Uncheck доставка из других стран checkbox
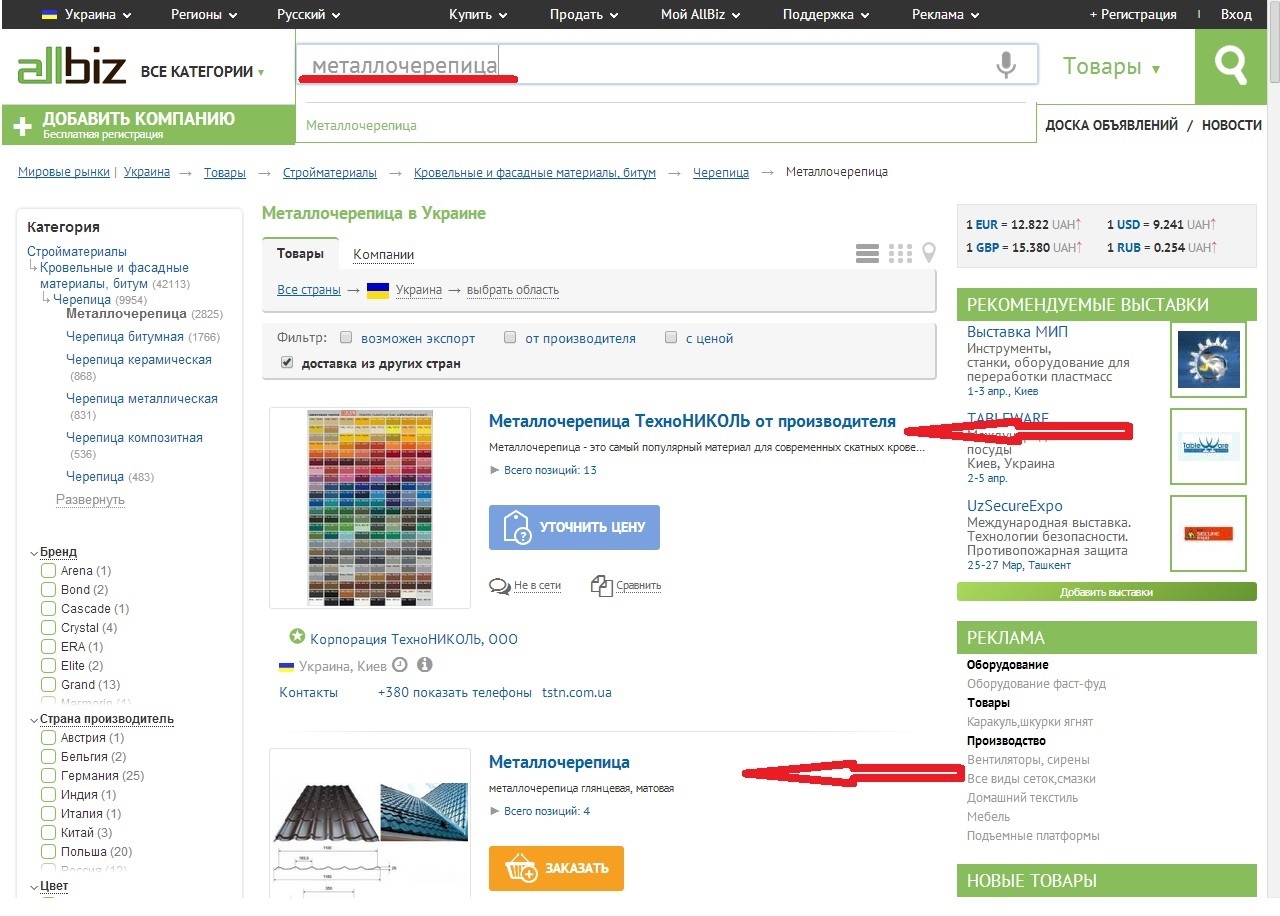 tap(287, 363)
